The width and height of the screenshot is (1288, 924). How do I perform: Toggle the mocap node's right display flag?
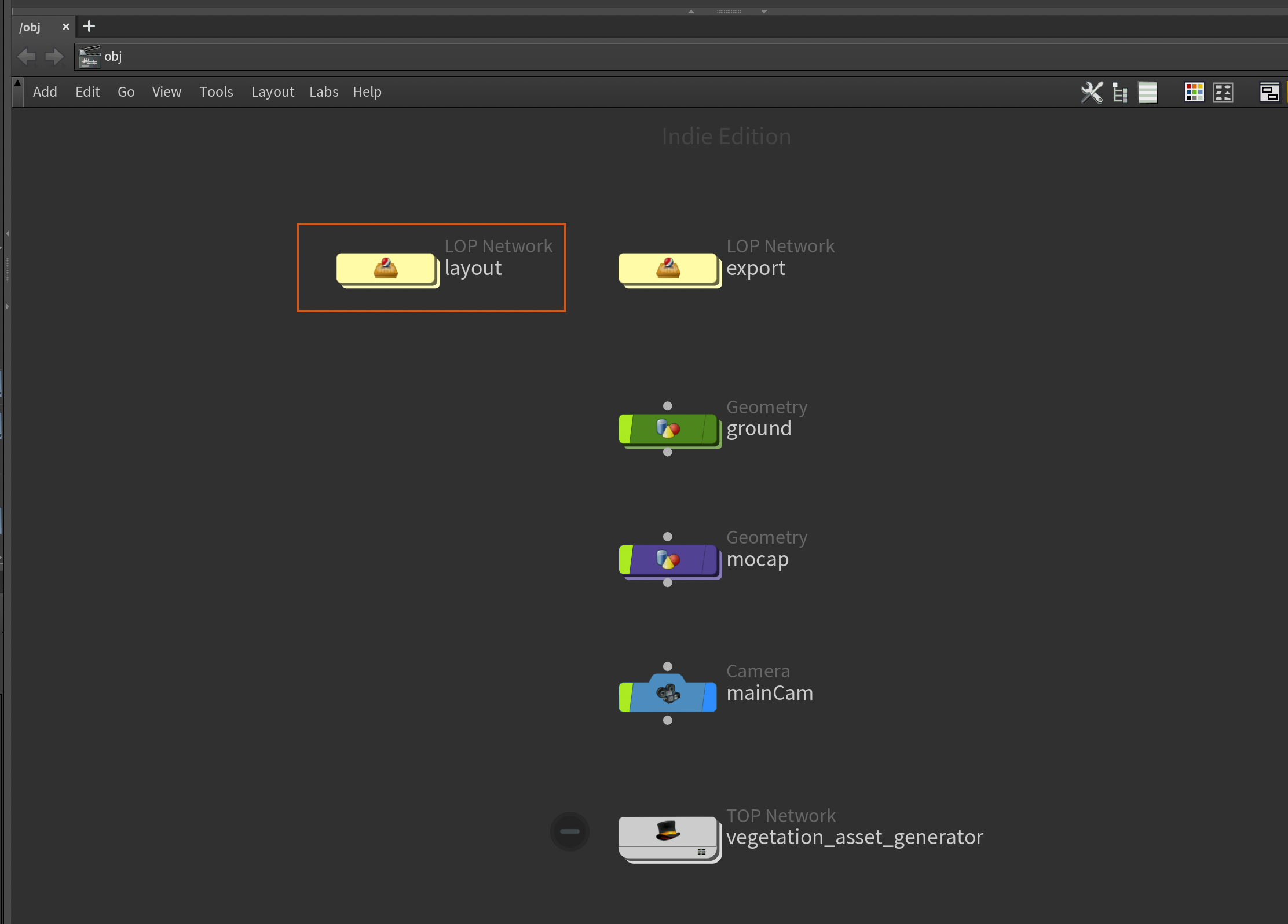(709, 559)
